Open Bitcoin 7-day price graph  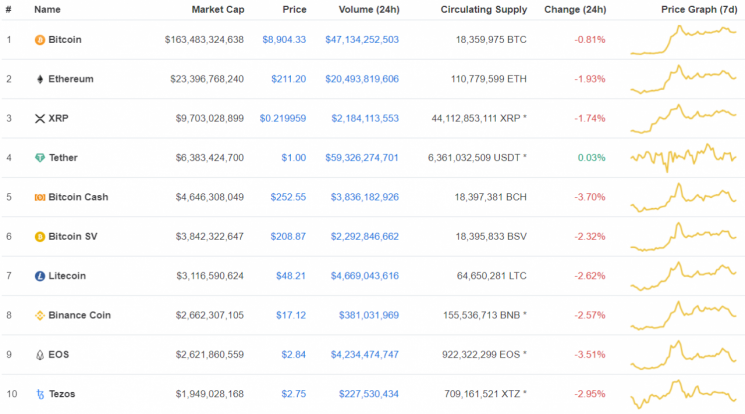pyautogui.click(x=683, y=40)
